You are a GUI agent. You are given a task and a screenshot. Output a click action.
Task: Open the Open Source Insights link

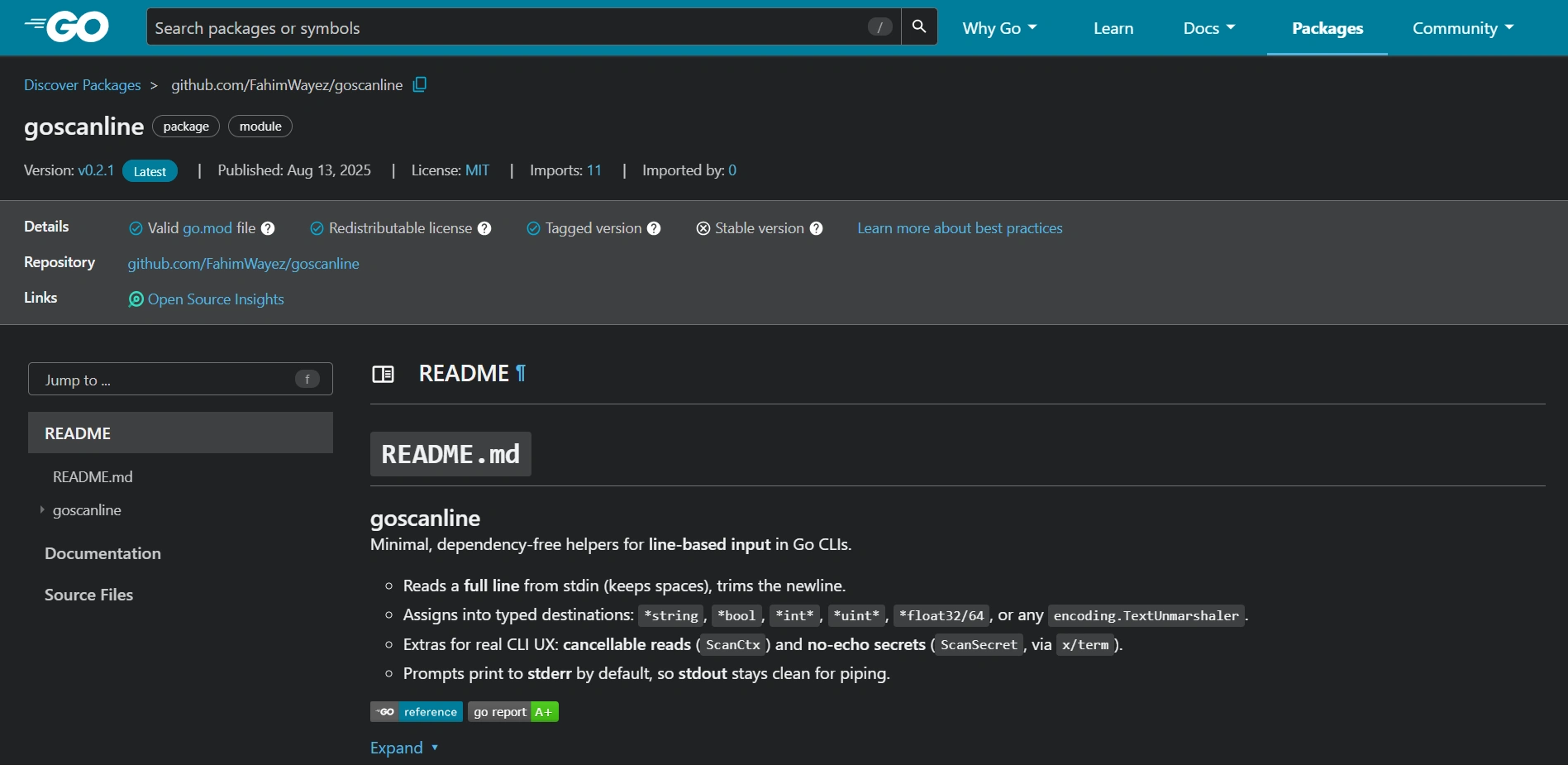(x=216, y=299)
